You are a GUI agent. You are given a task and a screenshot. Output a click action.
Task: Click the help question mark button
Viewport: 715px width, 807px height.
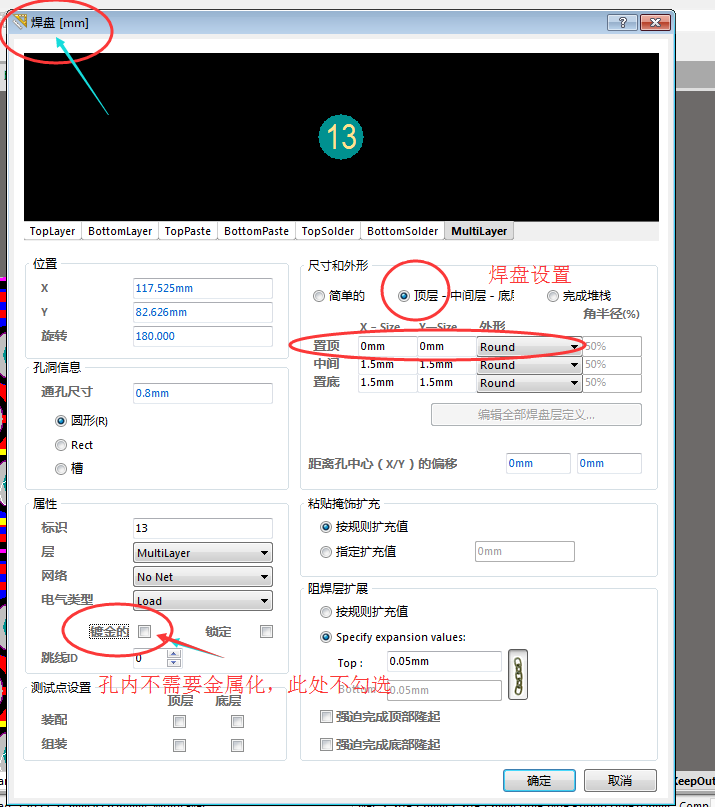click(621, 22)
